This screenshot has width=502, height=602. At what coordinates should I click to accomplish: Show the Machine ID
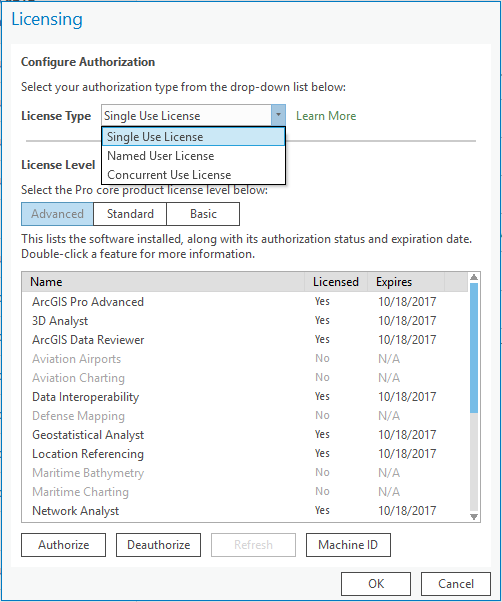[x=348, y=545]
